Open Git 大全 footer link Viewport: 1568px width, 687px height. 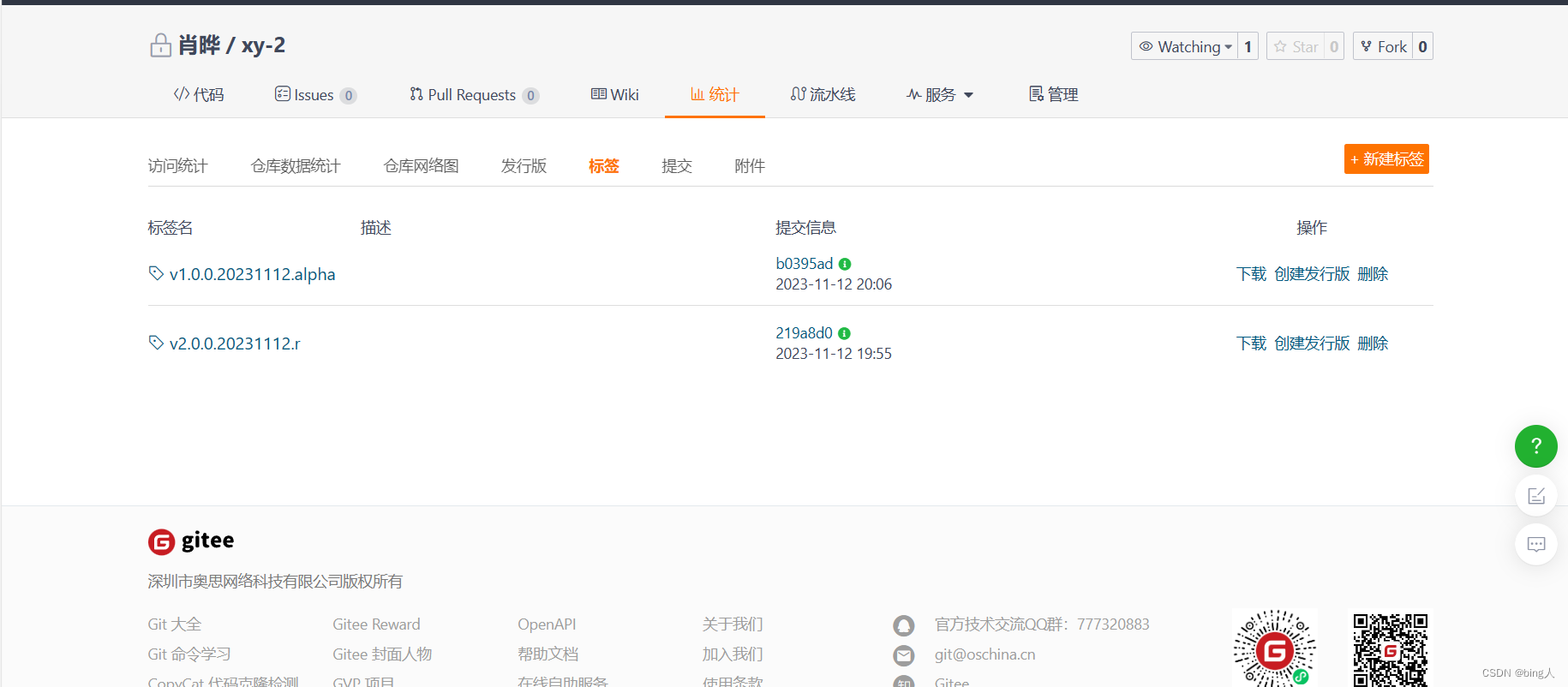[175, 624]
